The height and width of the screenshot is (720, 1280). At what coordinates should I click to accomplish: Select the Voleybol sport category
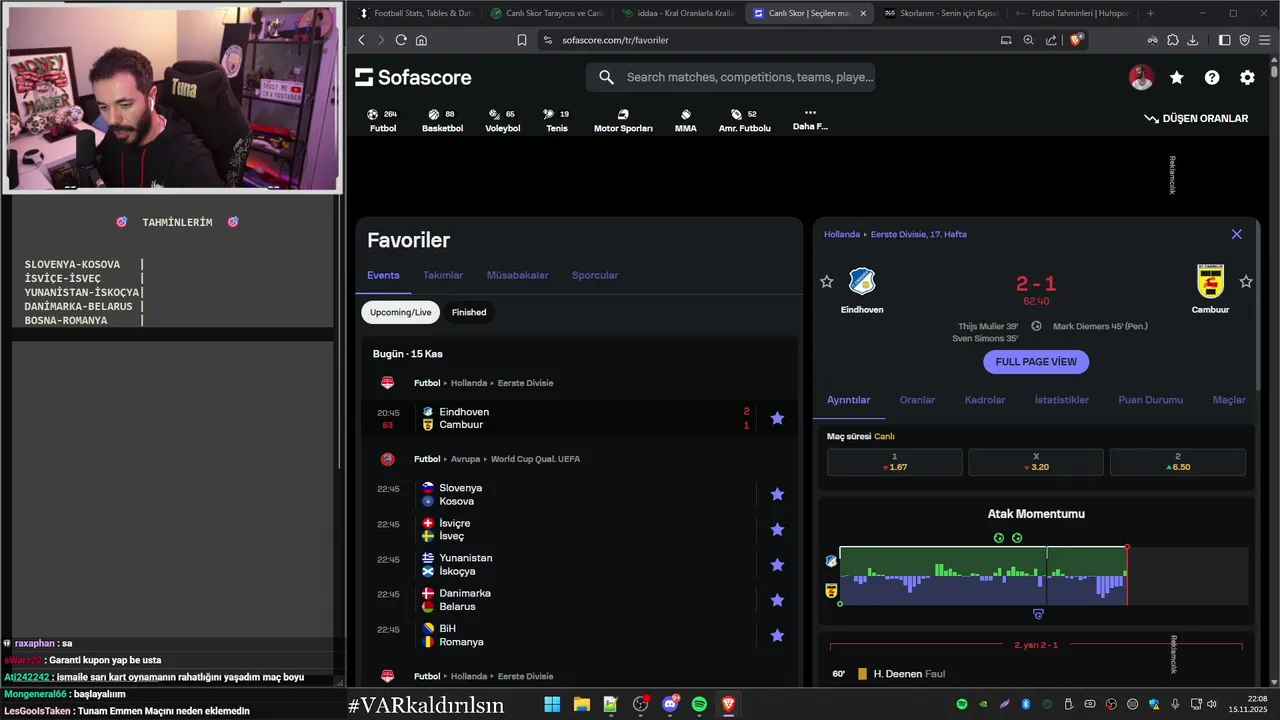point(503,121)
